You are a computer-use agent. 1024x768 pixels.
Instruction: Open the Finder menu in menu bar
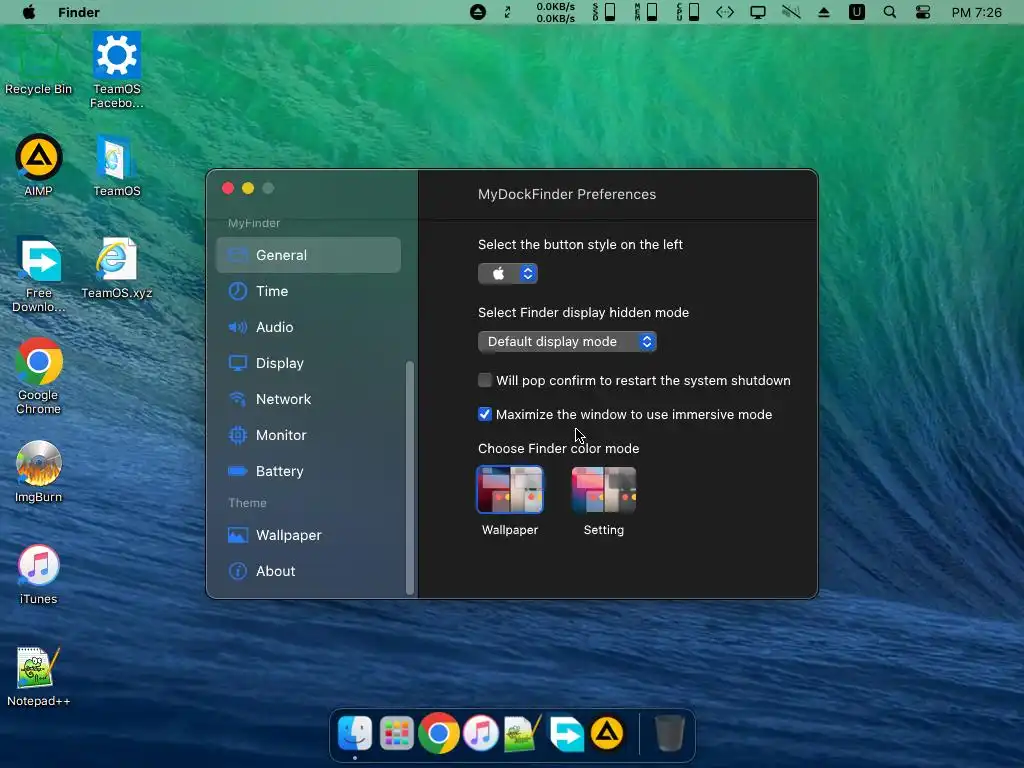tap(78, 12)
